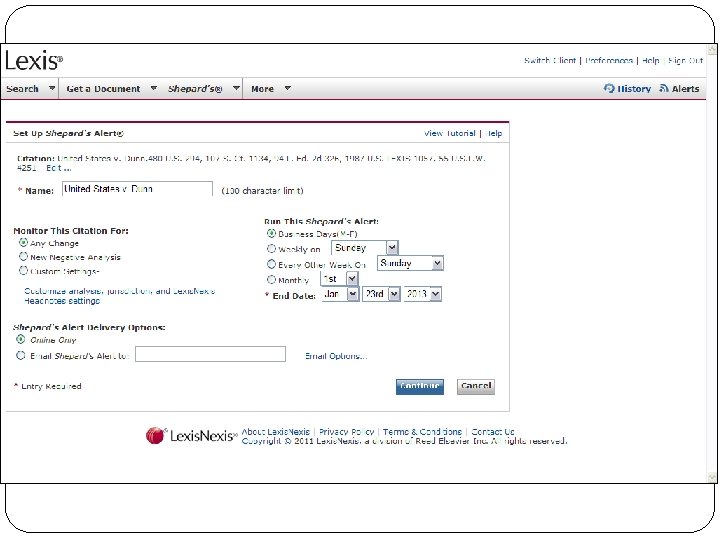The width and height of the screenshot is (720, 540).
Task: Click the Cancel button
Action: point(476,386)
